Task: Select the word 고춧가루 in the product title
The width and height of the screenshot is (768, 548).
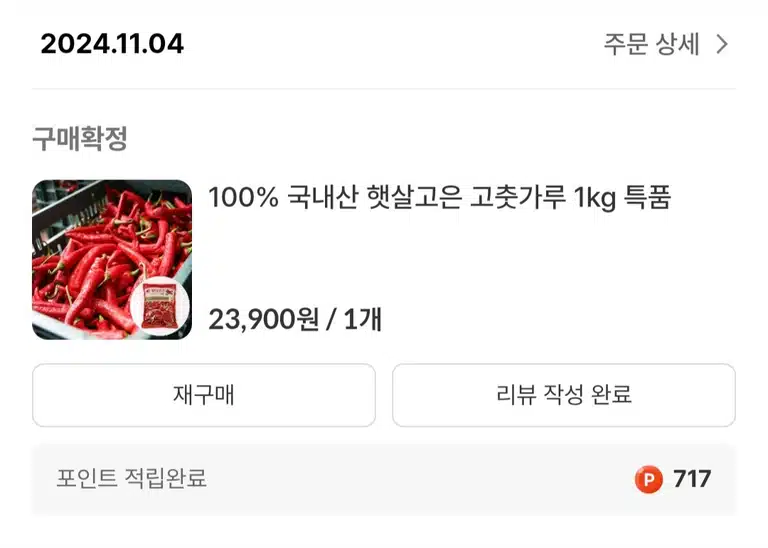Action: point(518,197)
